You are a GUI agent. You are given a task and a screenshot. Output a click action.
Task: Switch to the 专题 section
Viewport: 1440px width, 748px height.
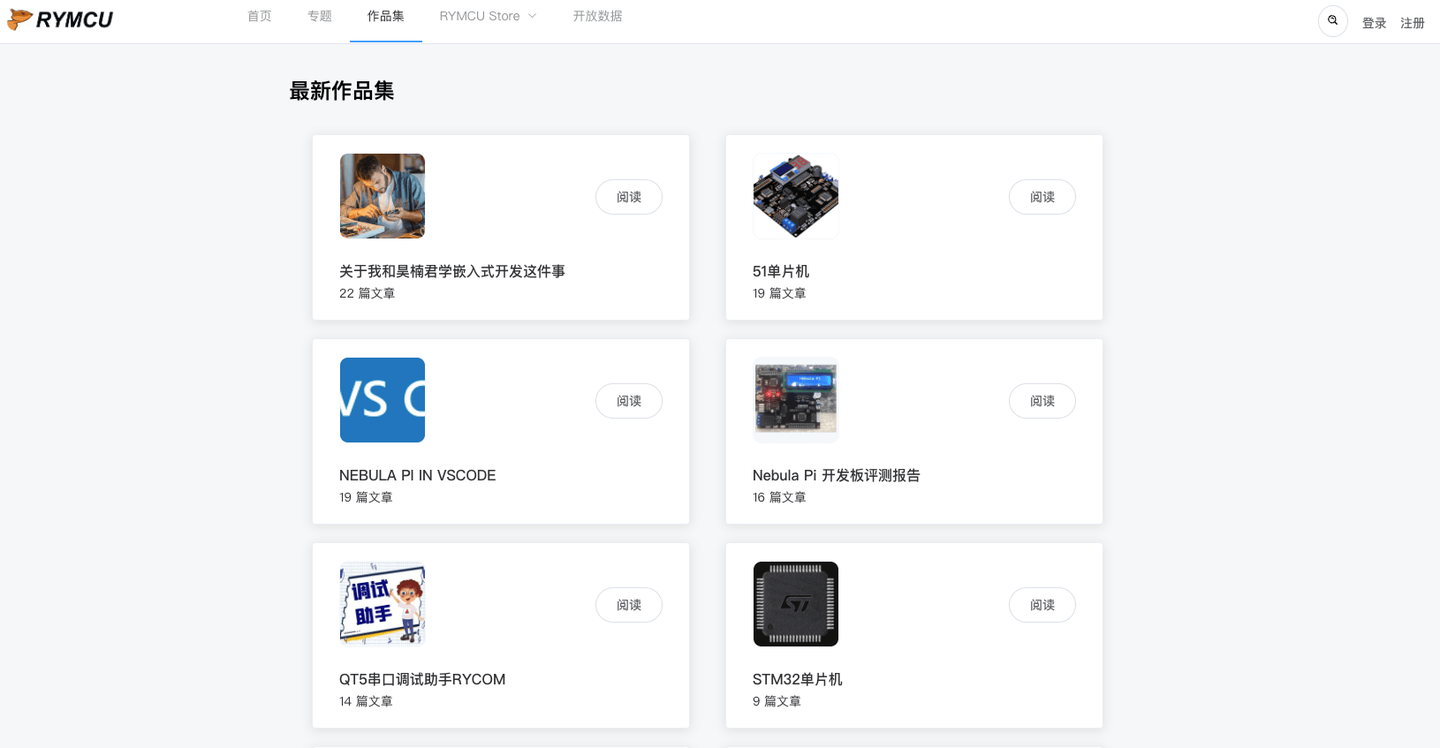coord(319,16)
